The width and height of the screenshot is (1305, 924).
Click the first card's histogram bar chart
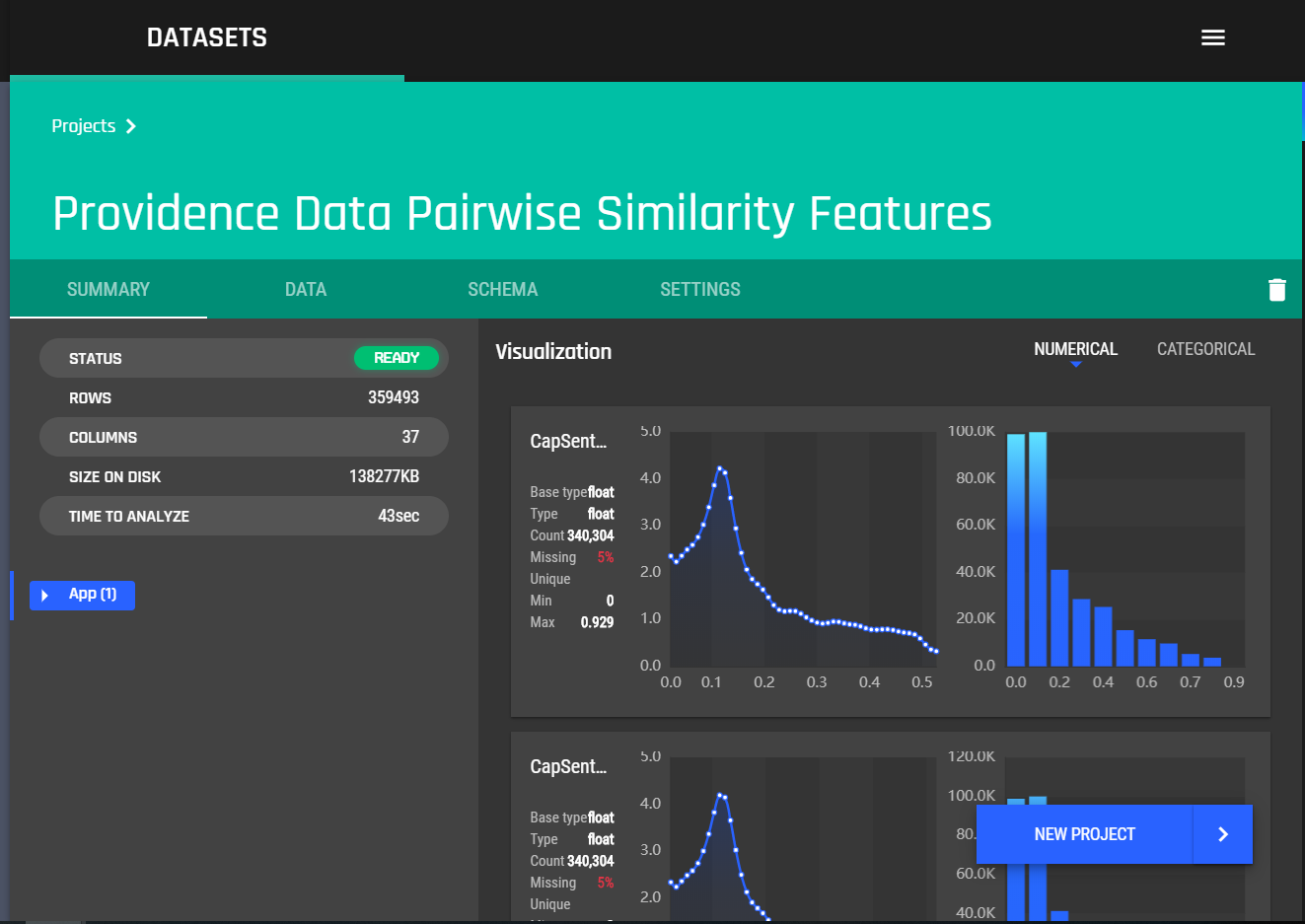pos(1124,549)
